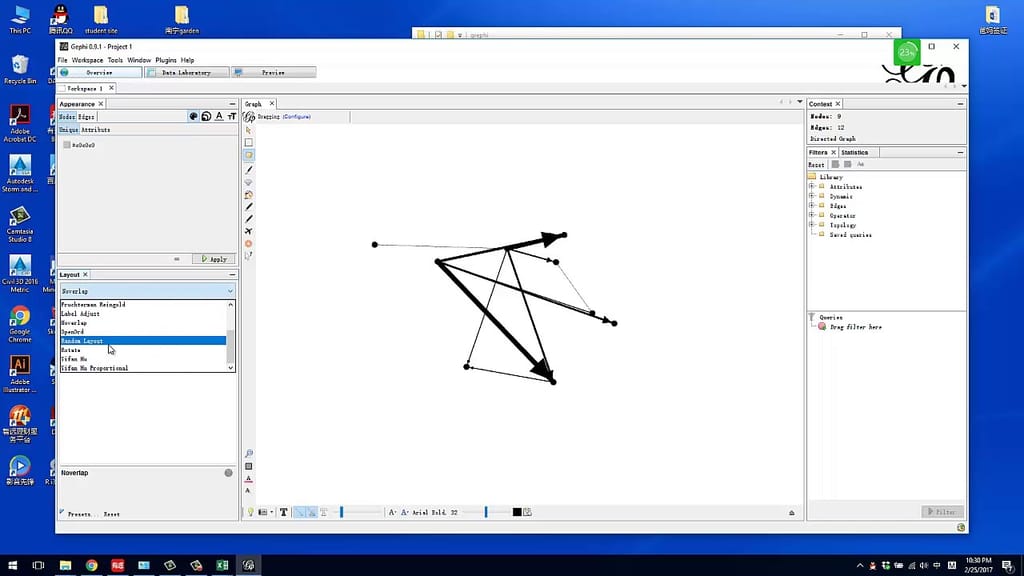Switch to the Preview tab
1024x576 pixels.
tap(274, 72)
